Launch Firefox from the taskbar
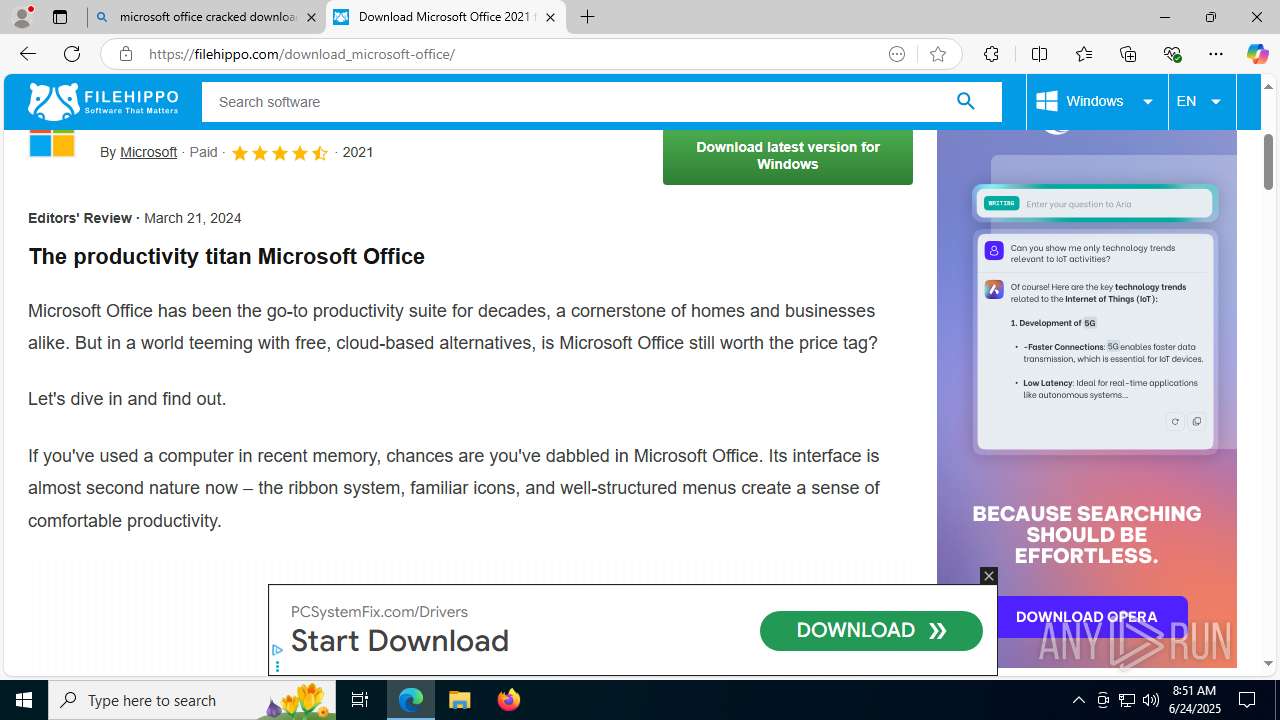1280x720 pixels. pos(508,700)
